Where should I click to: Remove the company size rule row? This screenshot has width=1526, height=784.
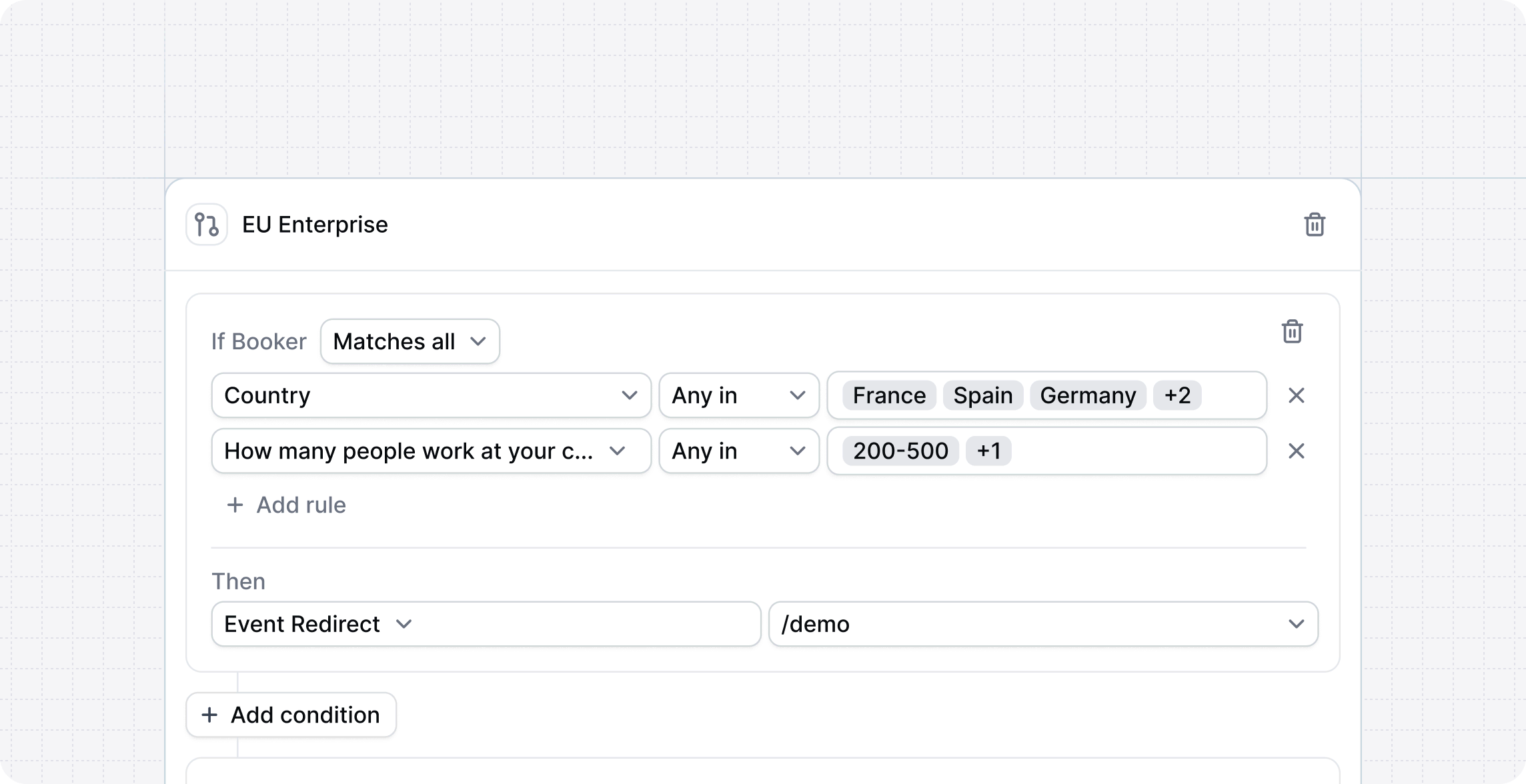pos(1296,451)
